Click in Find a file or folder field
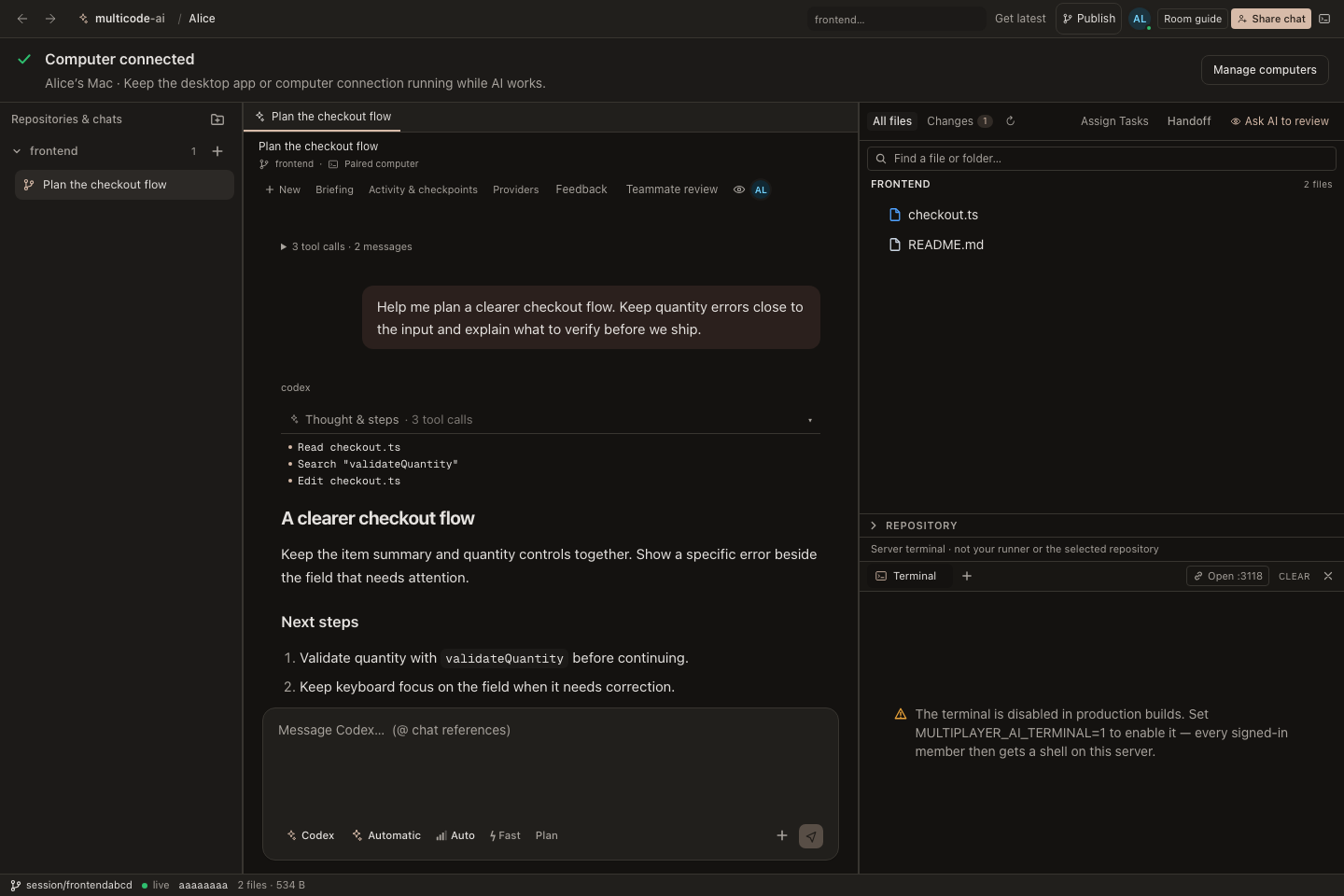 point(1101,159)
